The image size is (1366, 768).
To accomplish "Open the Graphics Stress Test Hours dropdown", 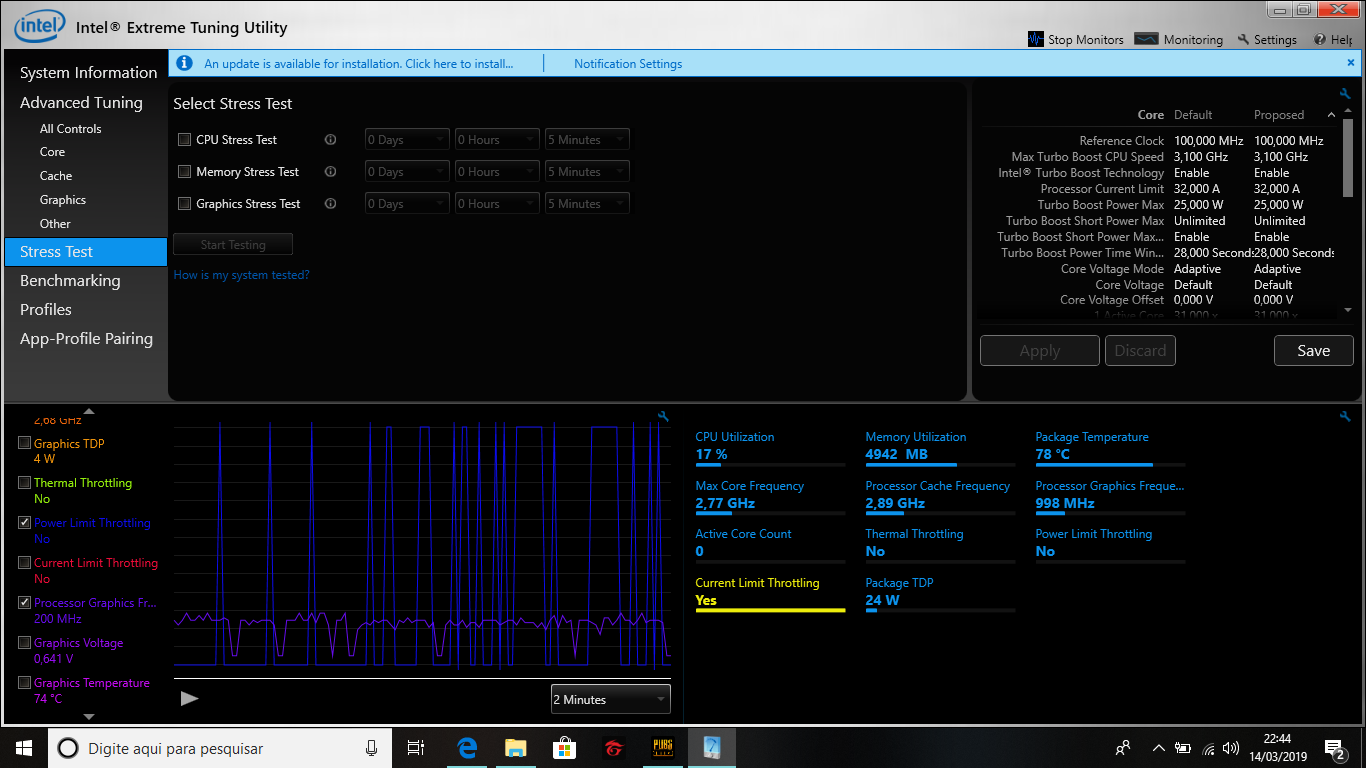I will [497, 204].
